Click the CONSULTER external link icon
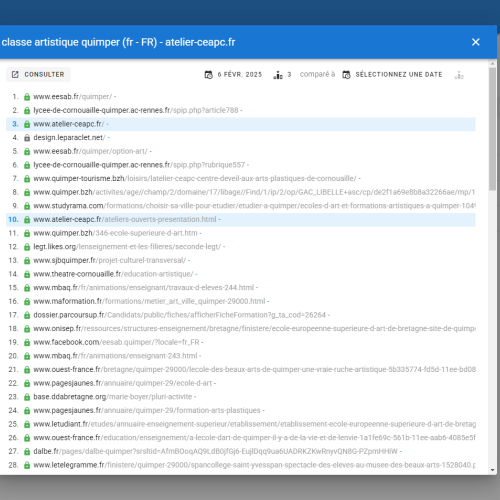 point(15,74)
